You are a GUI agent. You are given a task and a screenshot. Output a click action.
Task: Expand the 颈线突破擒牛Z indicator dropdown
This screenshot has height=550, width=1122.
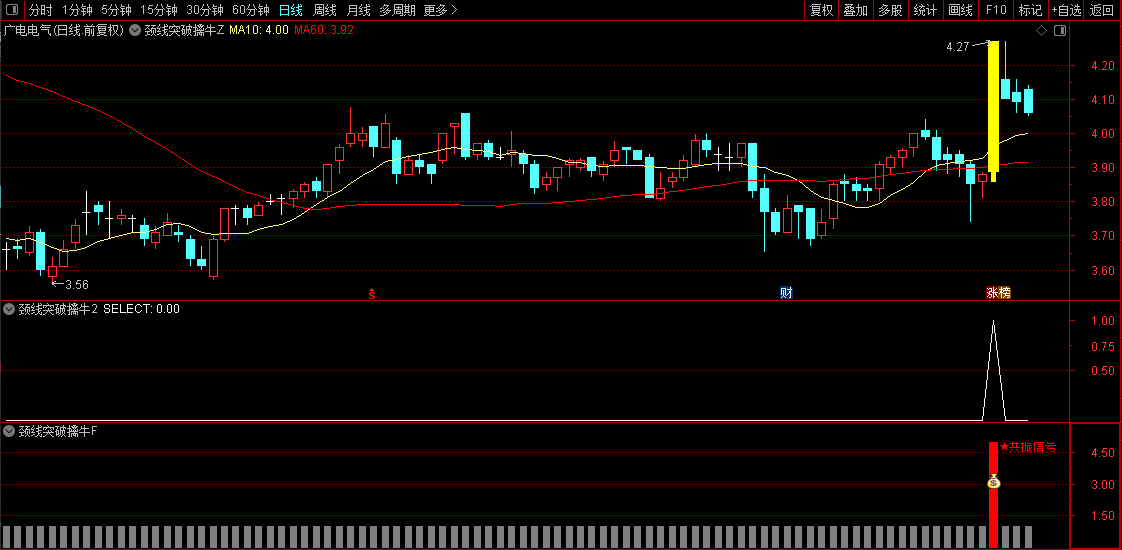[135, 31]
